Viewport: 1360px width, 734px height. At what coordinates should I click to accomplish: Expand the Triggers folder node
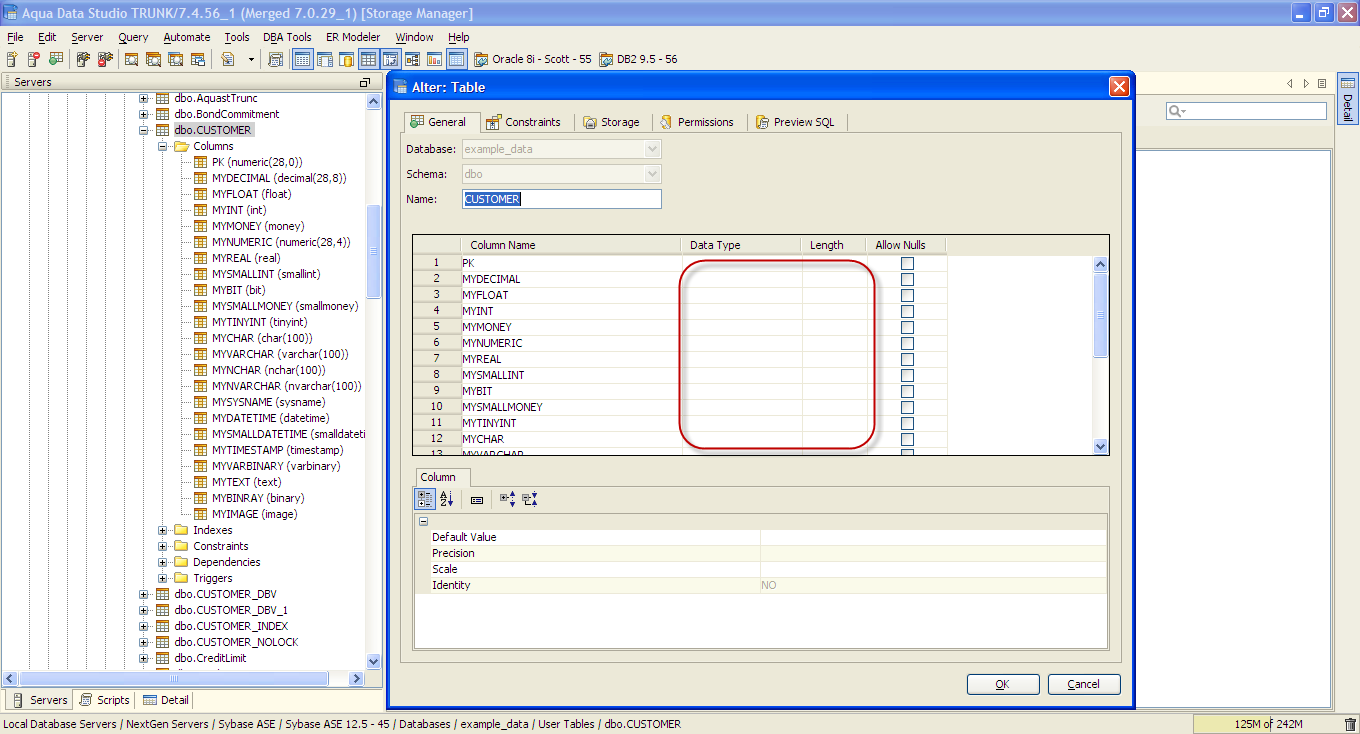point(163,578)
